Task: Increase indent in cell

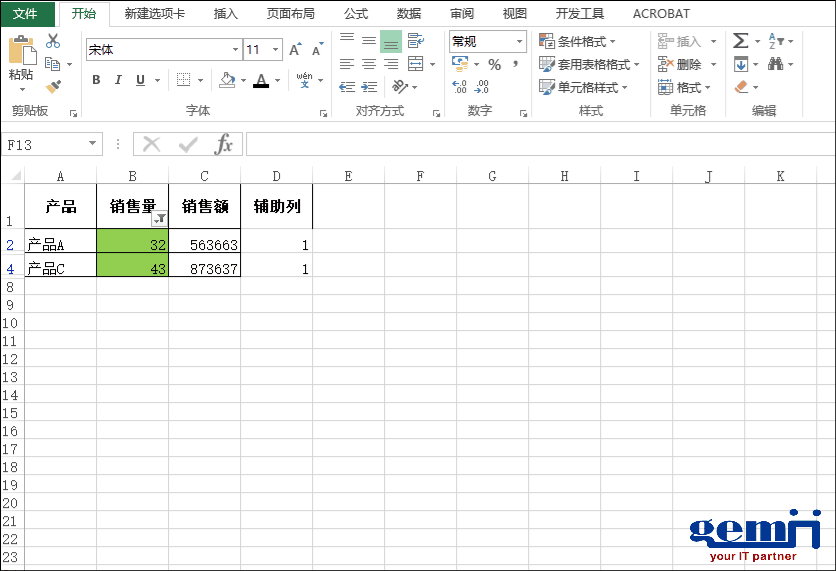Action: coord(369,87)
